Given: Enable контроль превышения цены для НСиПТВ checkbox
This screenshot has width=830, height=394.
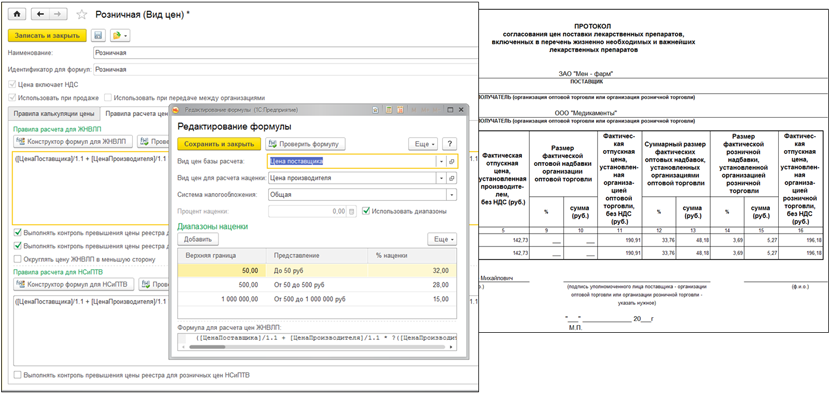Looking at the screenshot, I should coord(18,375).
